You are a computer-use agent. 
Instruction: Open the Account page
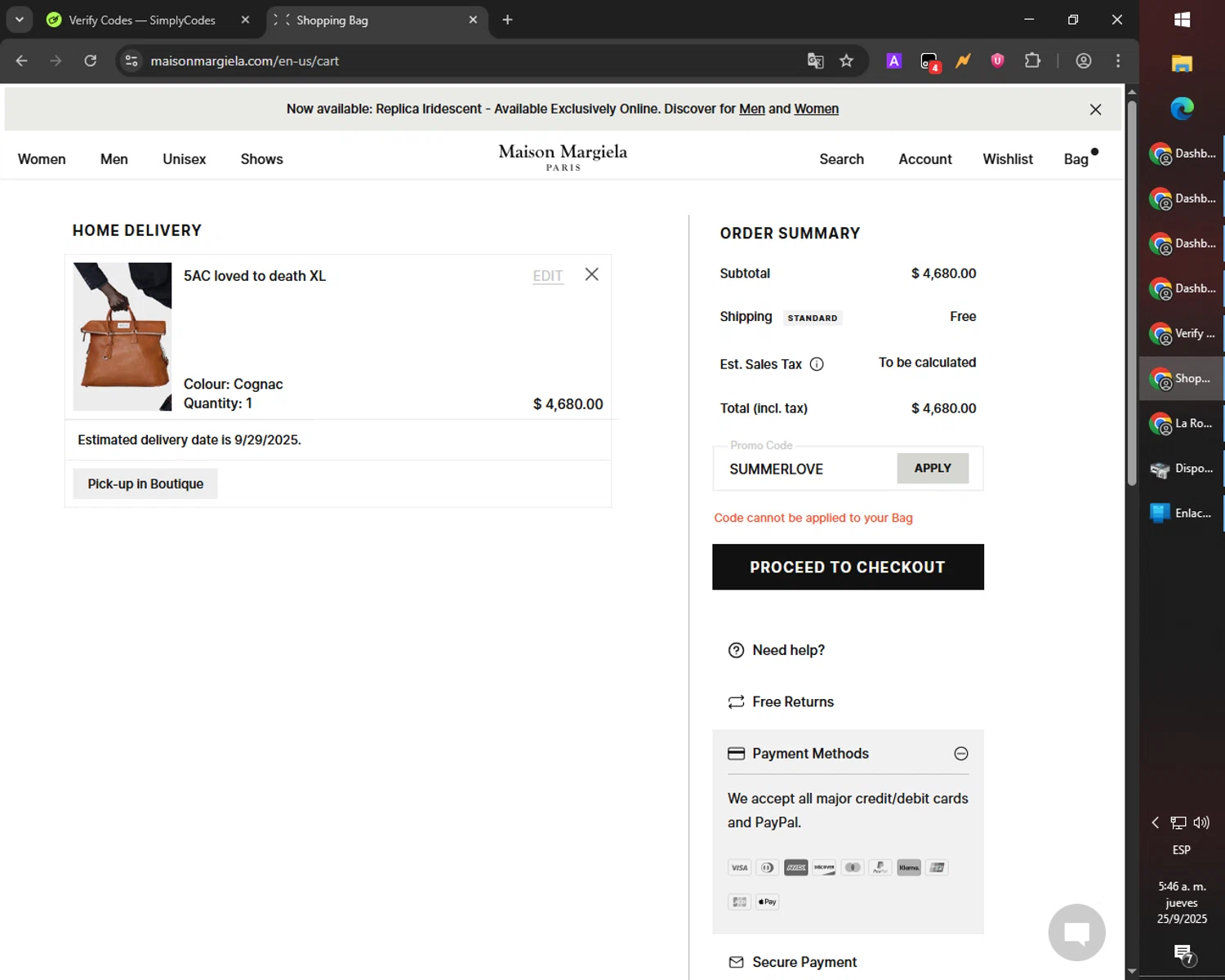pos(925,159)
